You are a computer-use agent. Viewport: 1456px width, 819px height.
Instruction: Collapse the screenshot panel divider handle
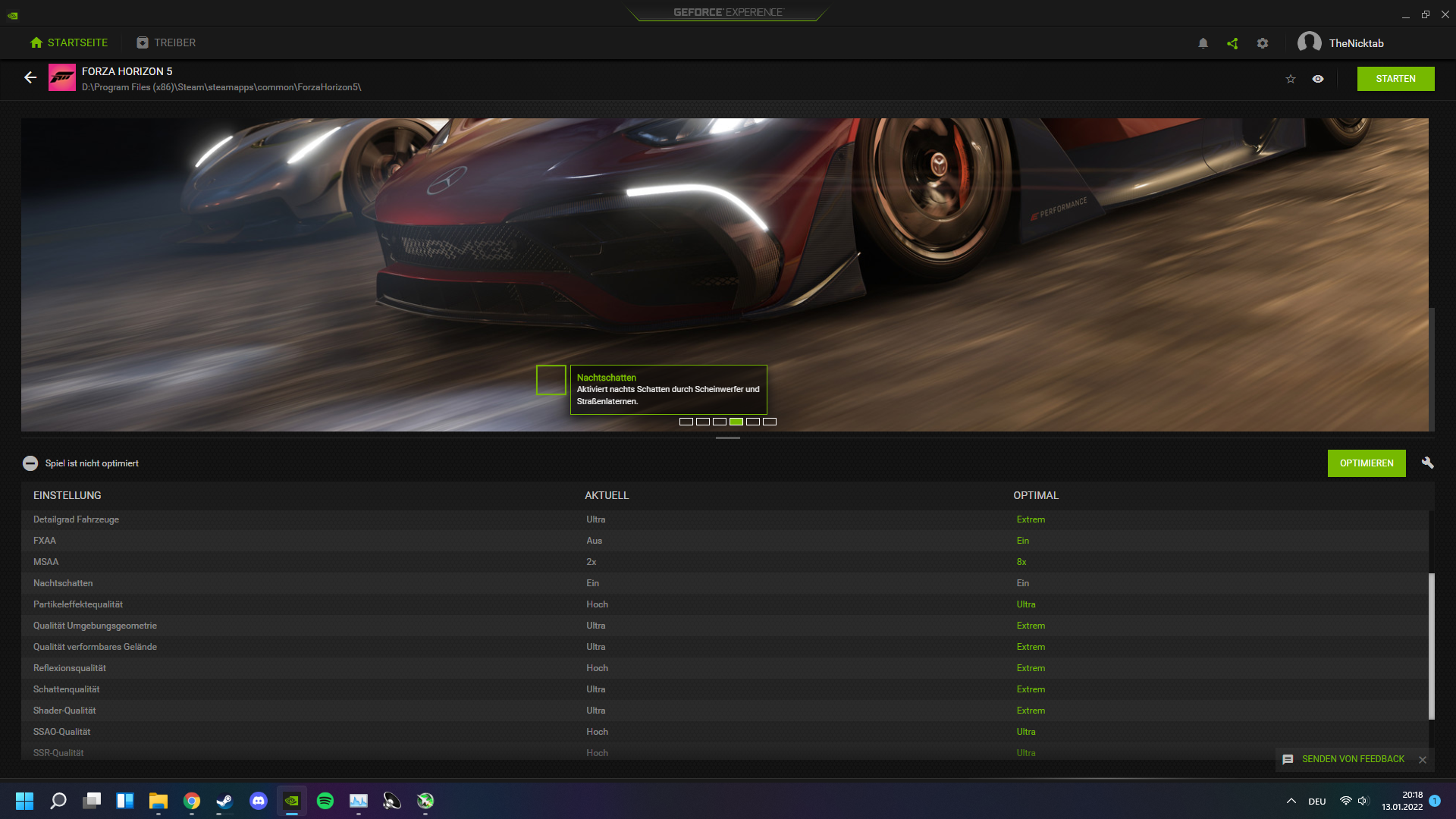[728, 438]
